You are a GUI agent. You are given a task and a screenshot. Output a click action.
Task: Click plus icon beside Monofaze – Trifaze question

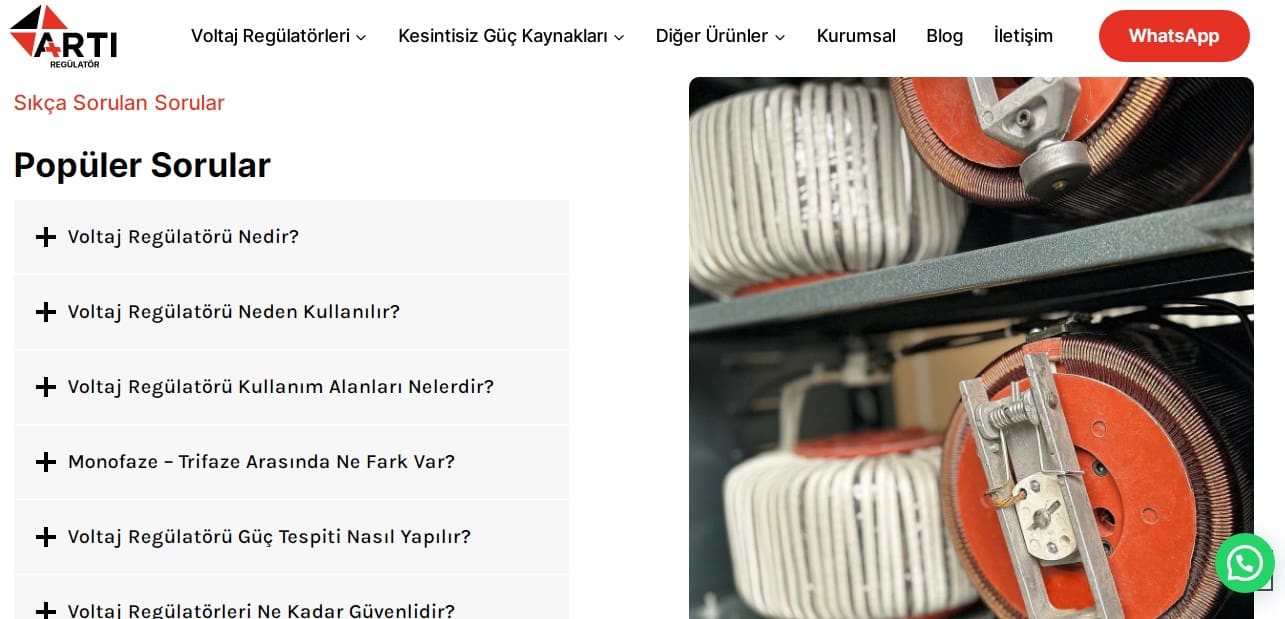[x=46, y=462]
